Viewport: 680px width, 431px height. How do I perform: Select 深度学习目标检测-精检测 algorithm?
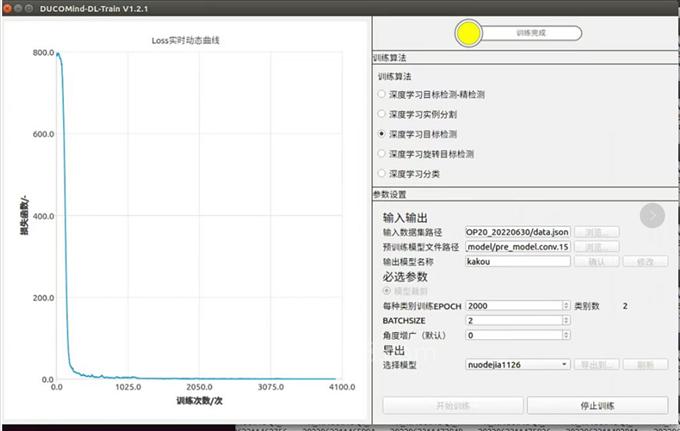pos(381,94)
